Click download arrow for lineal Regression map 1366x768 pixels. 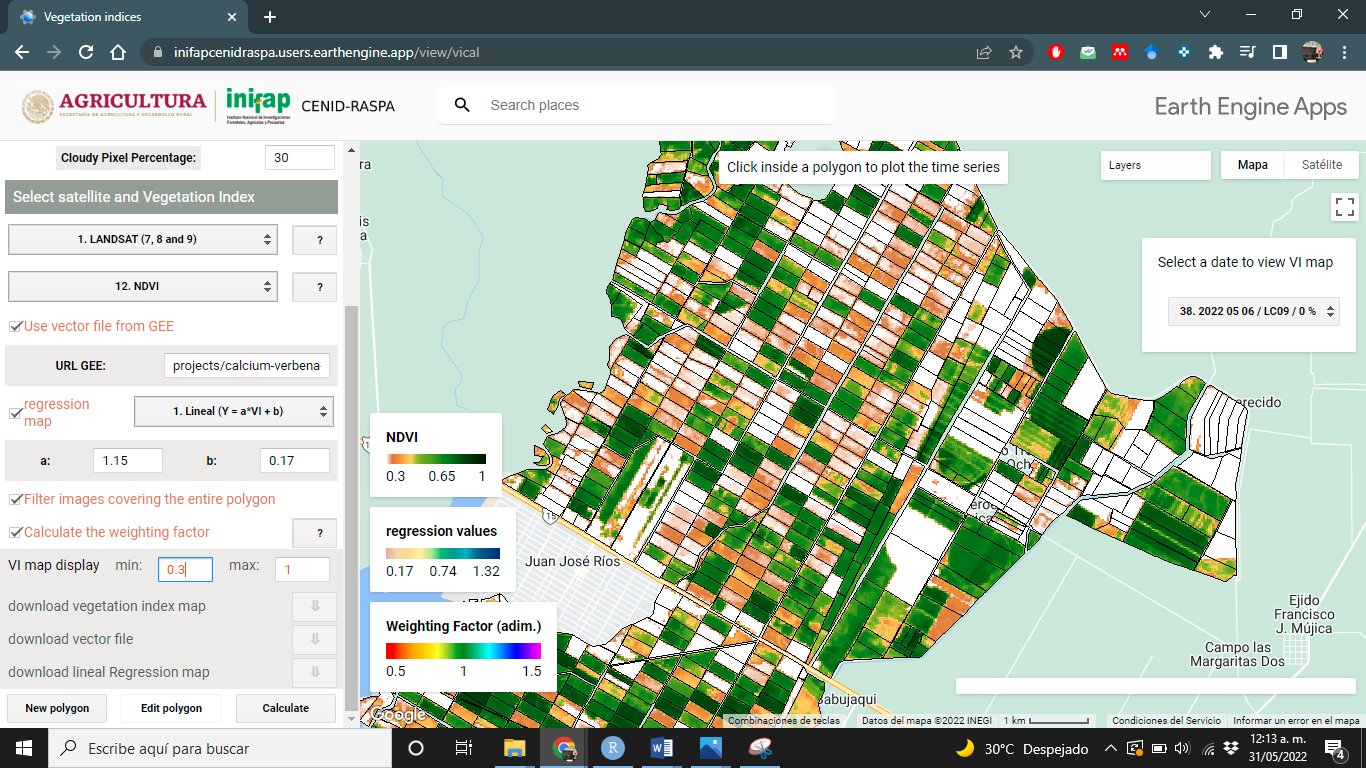315,672
